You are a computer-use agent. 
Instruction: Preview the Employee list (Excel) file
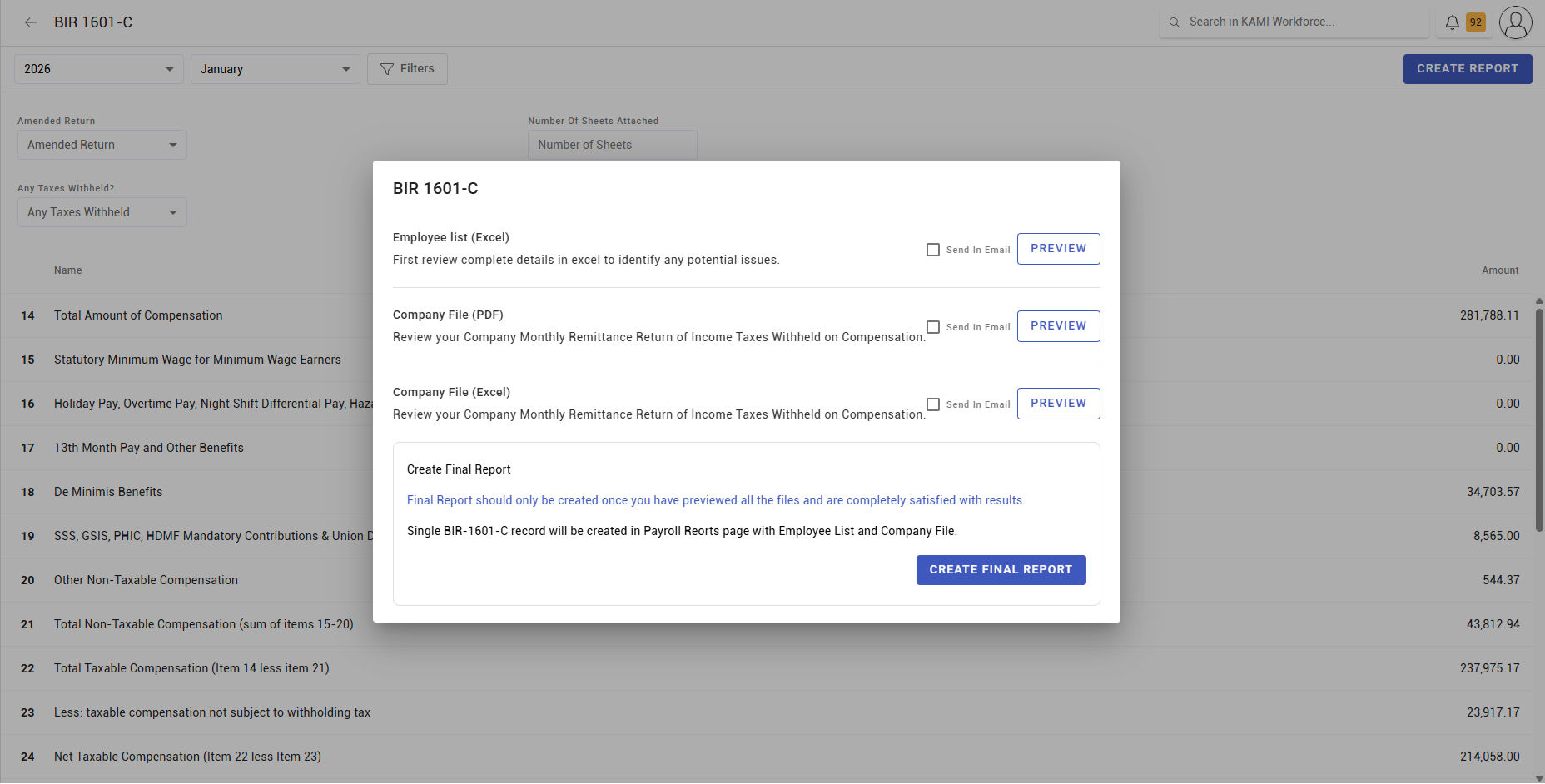pyautogui.click(x=1058, y=249)
